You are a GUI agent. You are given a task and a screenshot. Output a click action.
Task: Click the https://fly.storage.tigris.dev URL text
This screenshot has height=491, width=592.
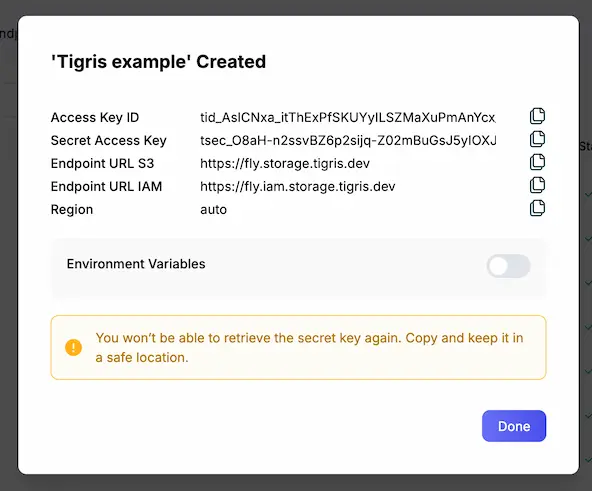point(285,164)
